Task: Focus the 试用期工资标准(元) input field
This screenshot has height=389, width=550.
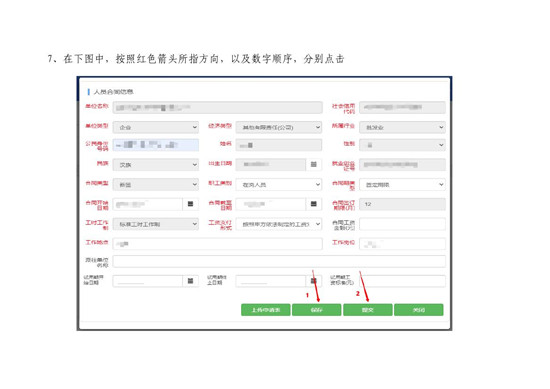Action: [x=402, y=281]
